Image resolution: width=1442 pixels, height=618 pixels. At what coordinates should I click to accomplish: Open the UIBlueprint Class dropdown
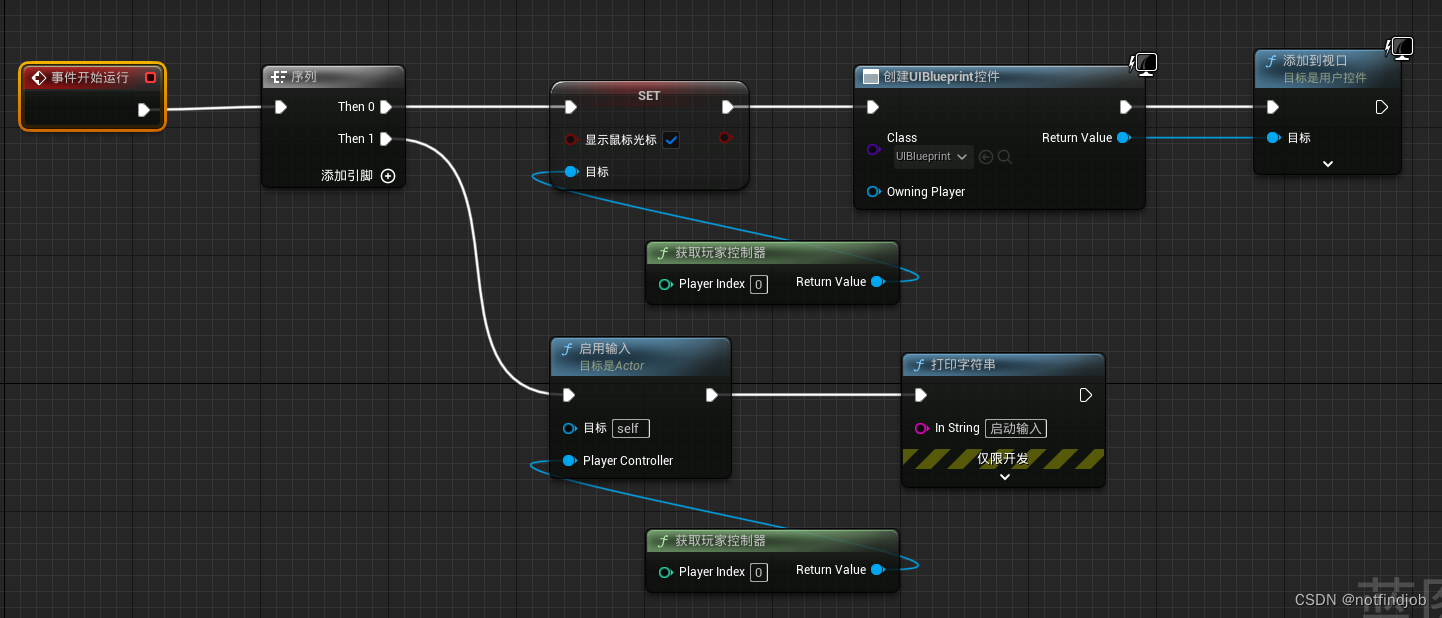[x=932, y=156]
